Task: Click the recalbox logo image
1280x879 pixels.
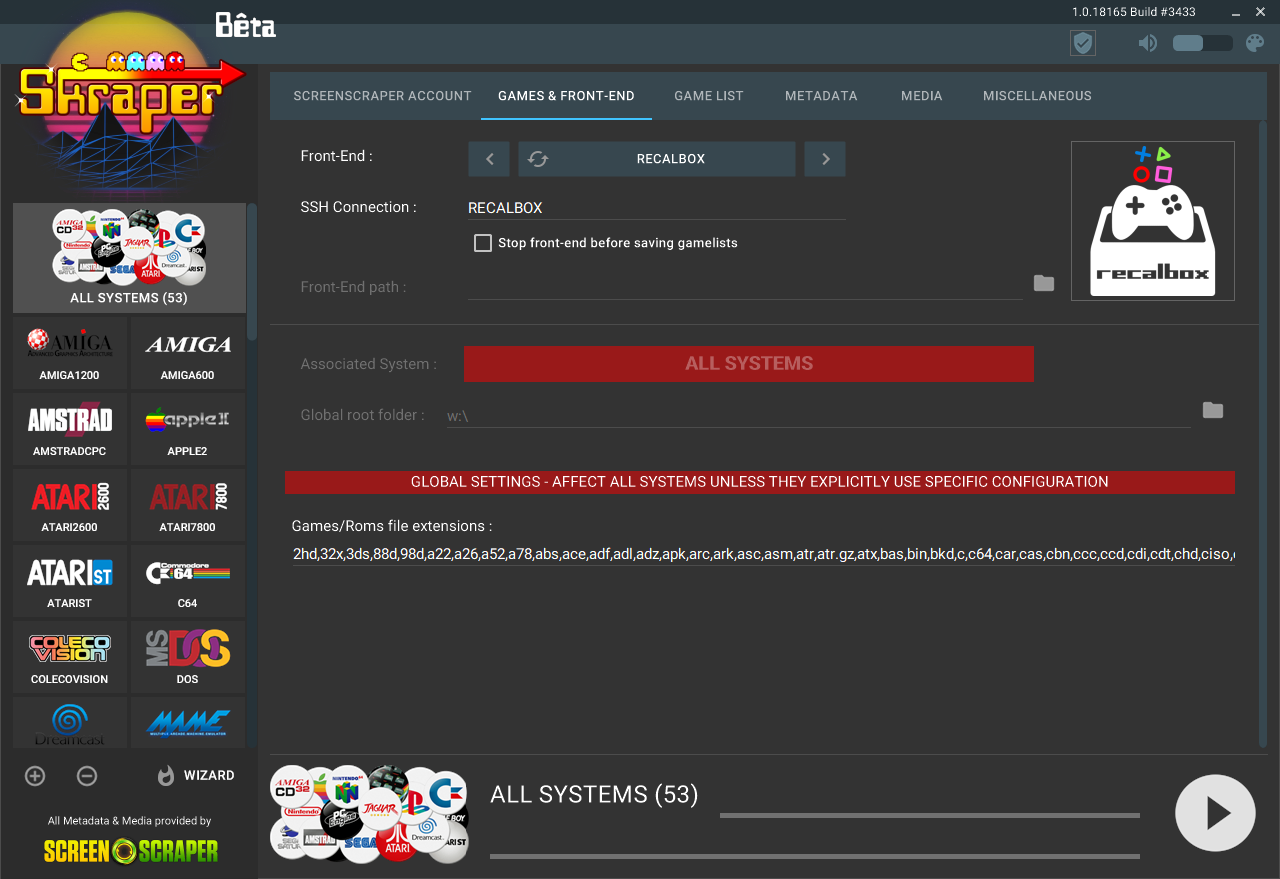Action: [1153, 221]
